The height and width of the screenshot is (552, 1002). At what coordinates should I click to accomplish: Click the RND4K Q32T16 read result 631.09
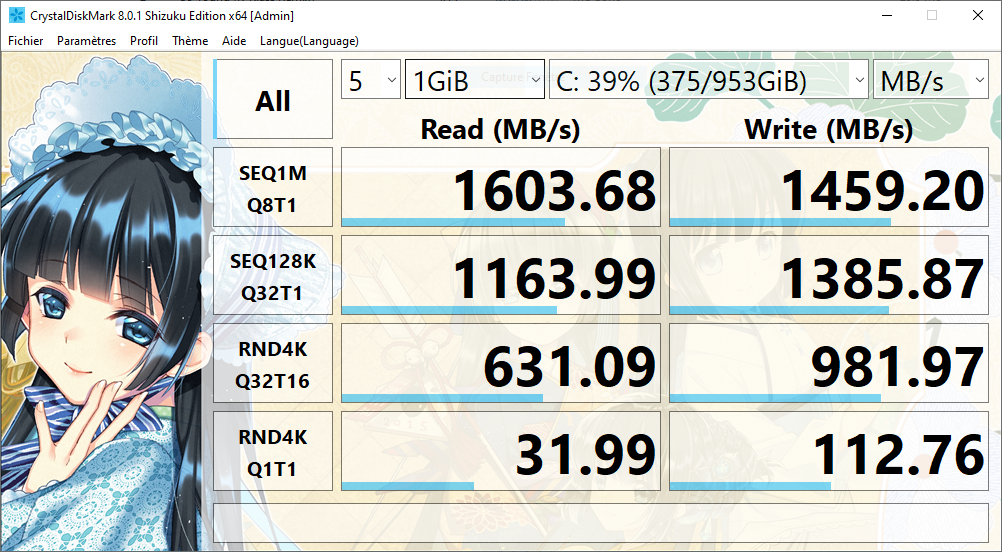[x=501, y=364]
